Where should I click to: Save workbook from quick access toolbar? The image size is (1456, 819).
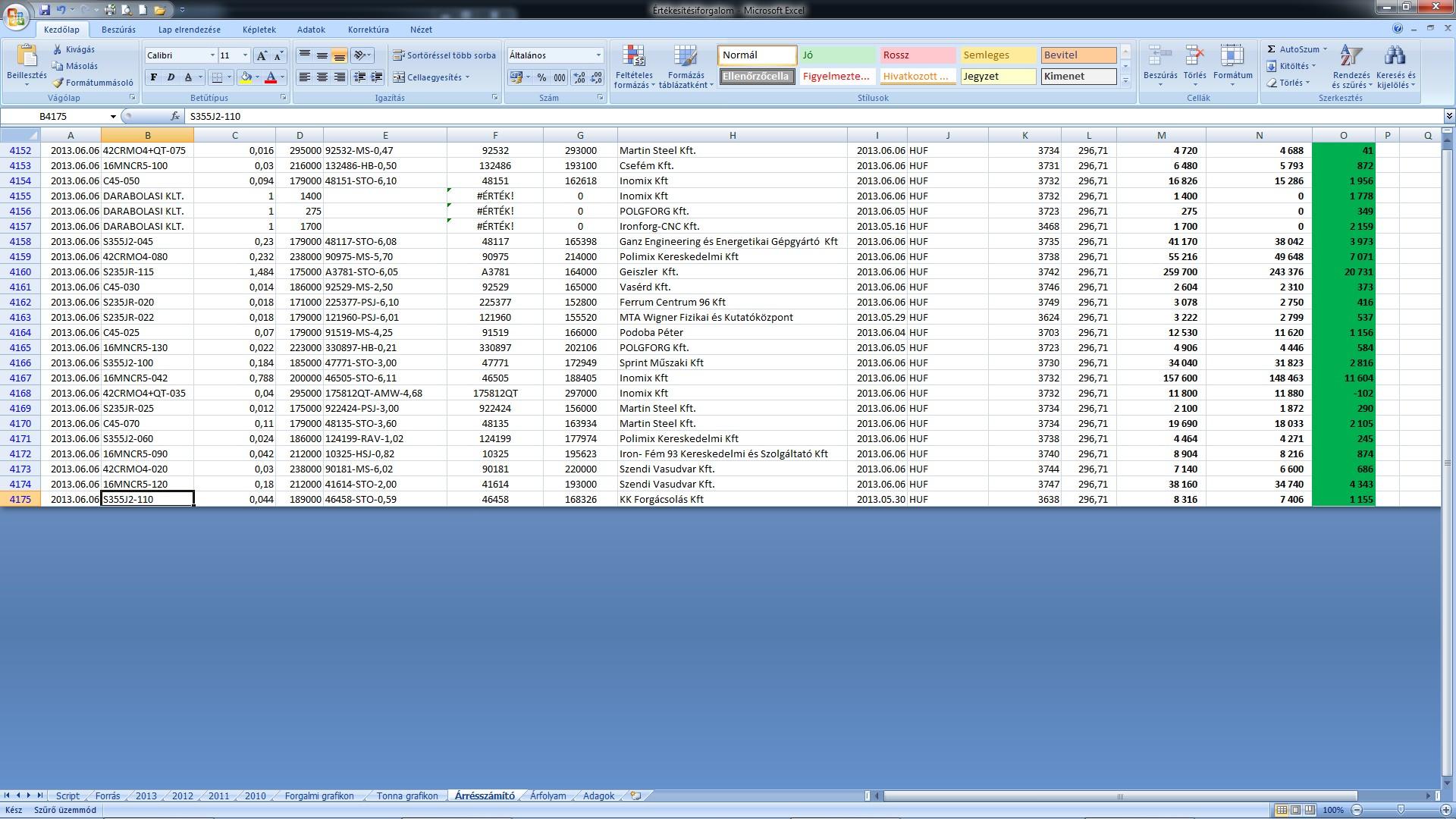click(45, 10)
